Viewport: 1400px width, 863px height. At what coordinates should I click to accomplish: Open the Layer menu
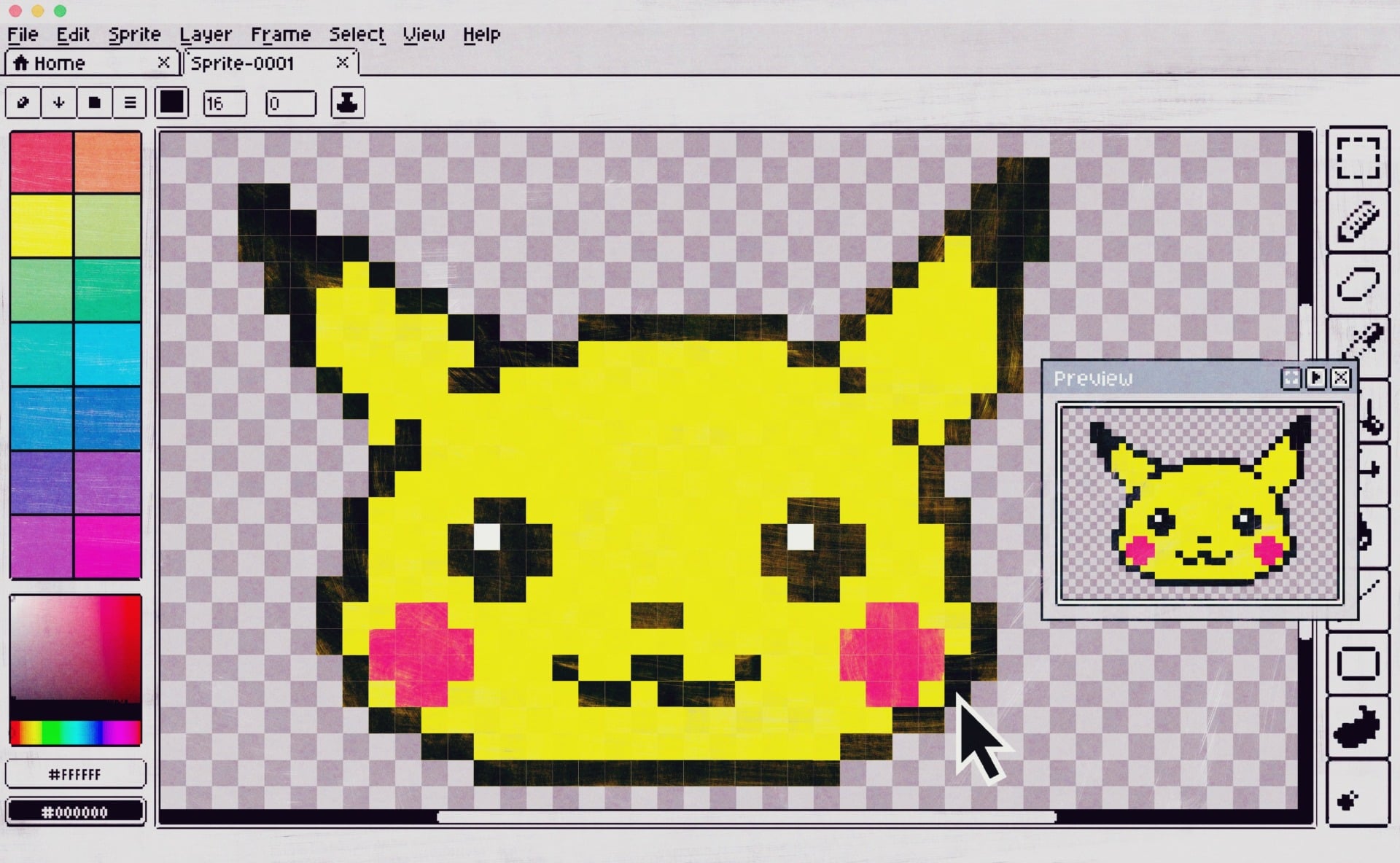[205, 34]
